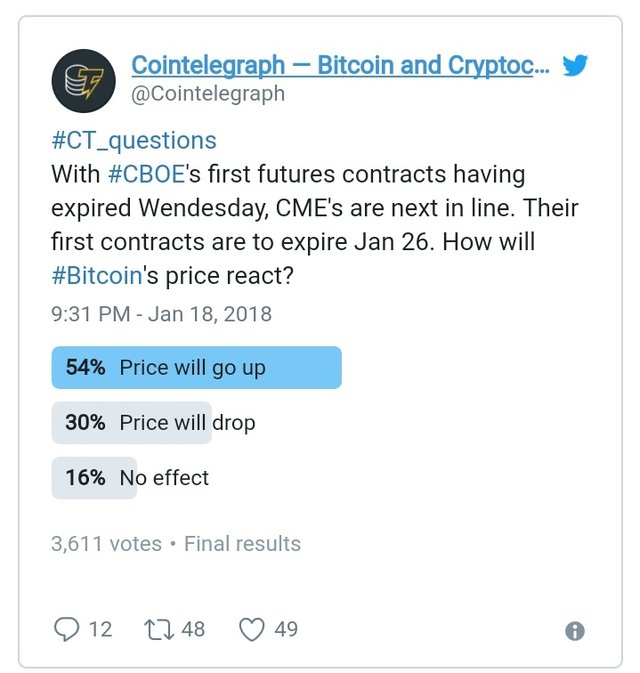Open the tweet info icon
This screenshot has width=640, height=673.
point(574,631)
